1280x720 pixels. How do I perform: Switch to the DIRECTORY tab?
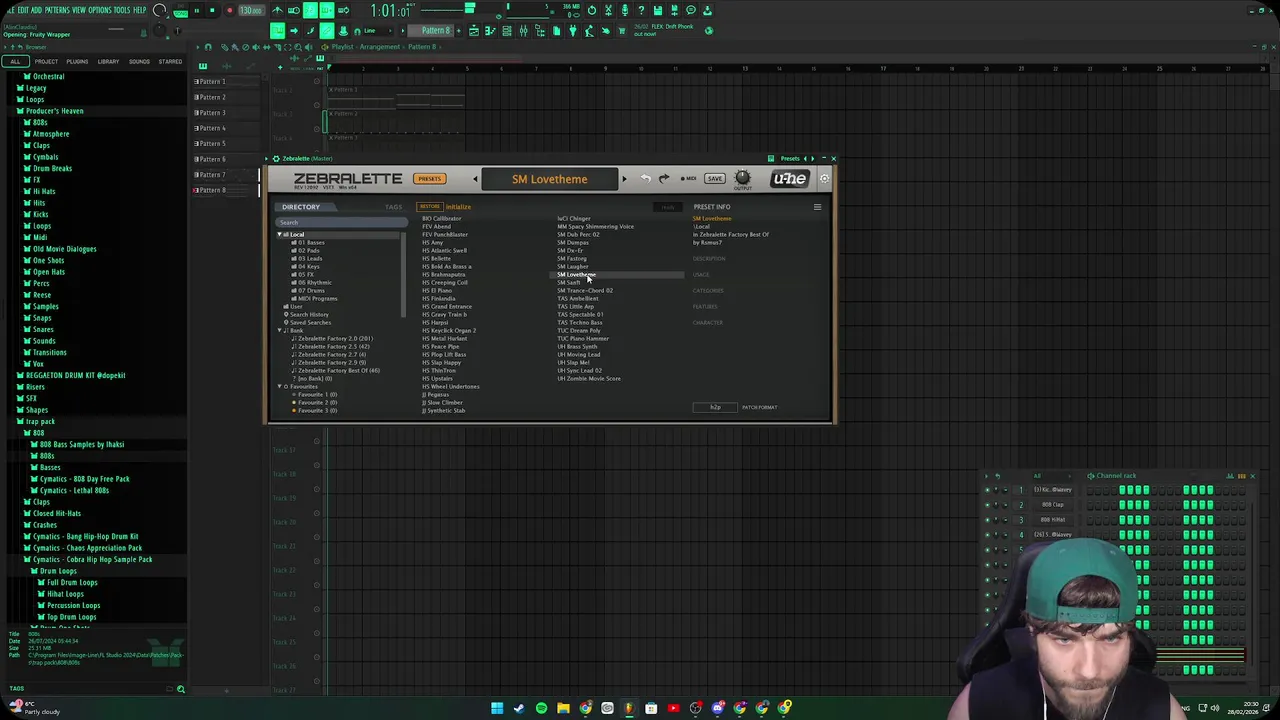point(301,207)
